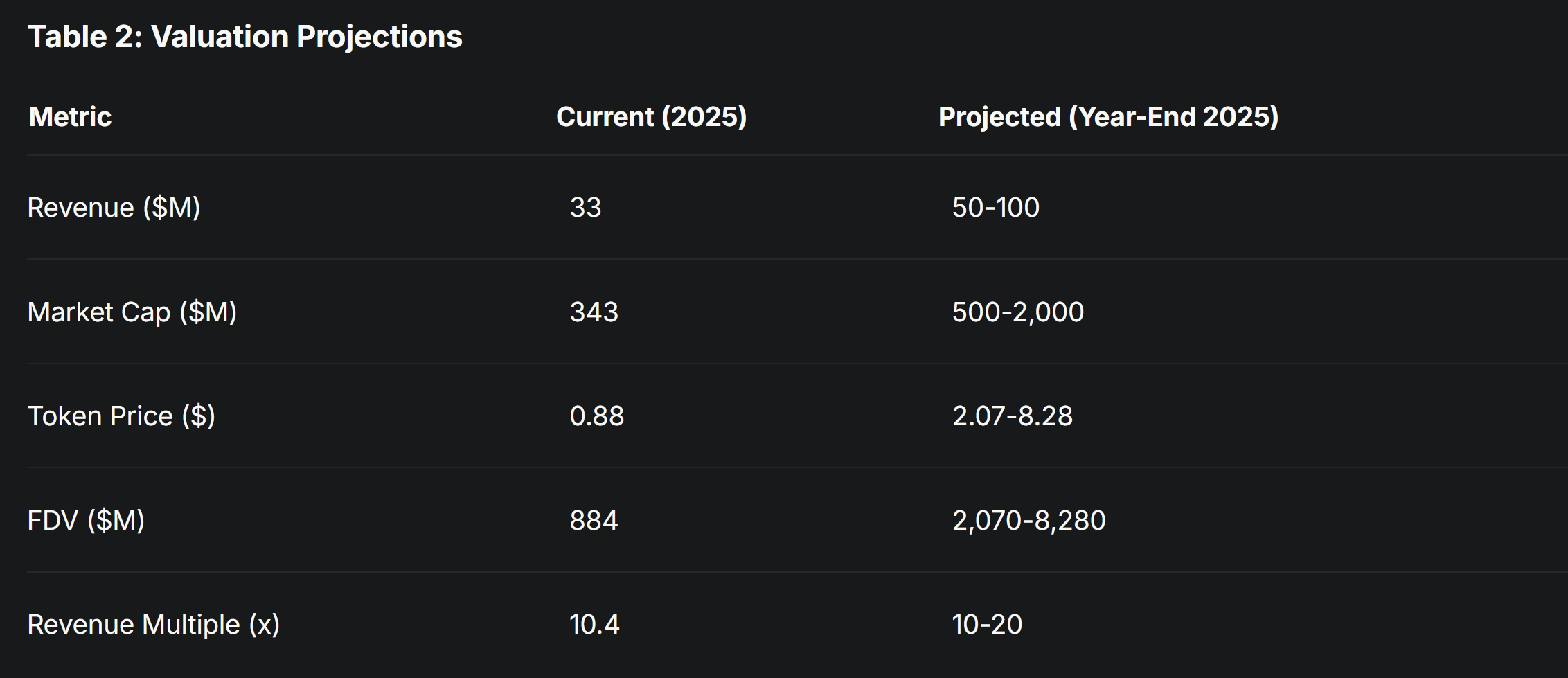Select the Revenue ($M) row label
This screenshot has width=1568, height=678.
pyautogui.click(x=114, y=208)
